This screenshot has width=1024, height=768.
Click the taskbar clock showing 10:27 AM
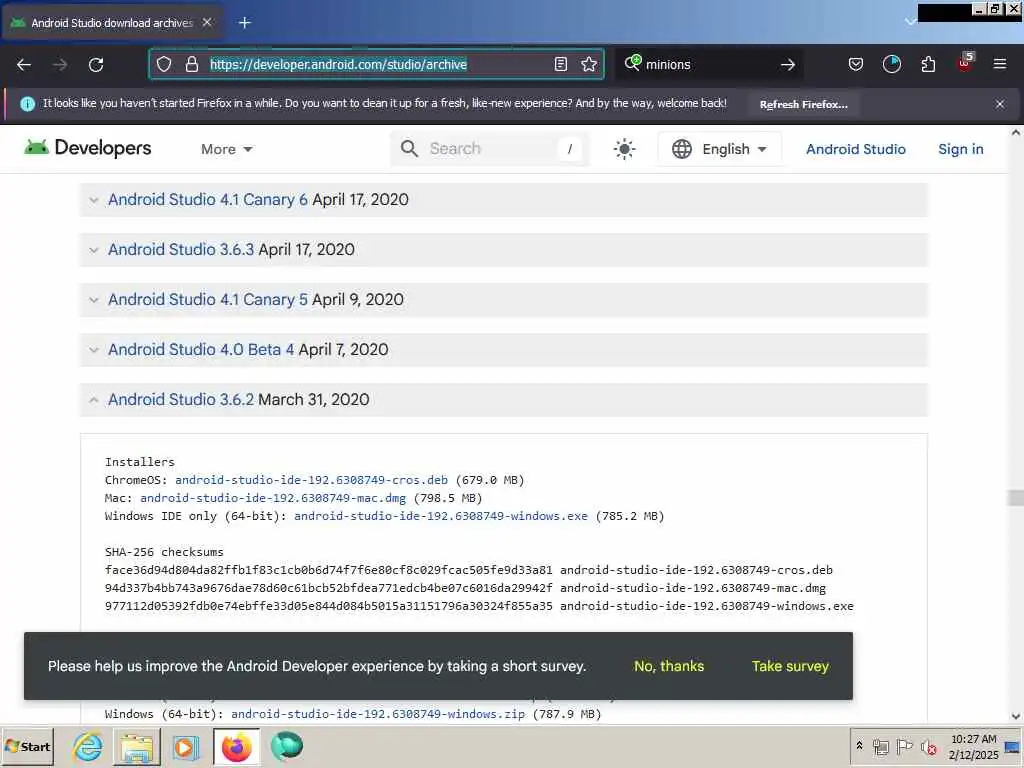coord(973,746)
